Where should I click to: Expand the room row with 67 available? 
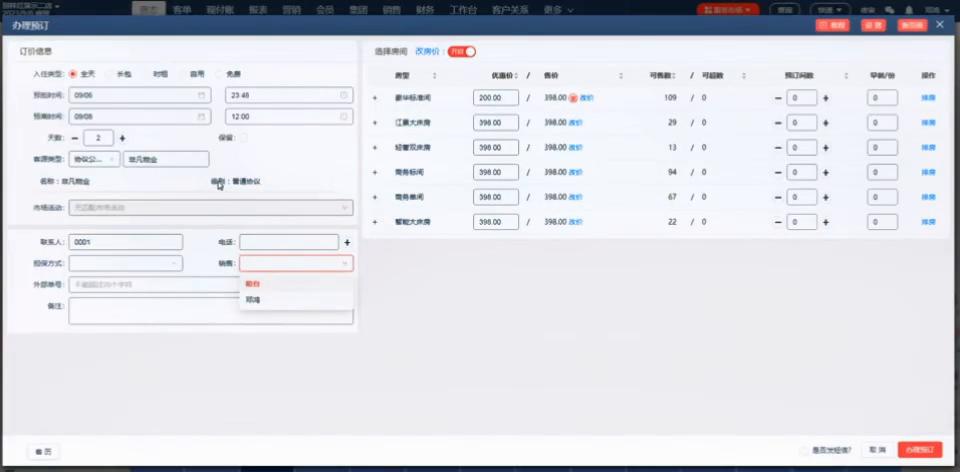click(375, 197)
